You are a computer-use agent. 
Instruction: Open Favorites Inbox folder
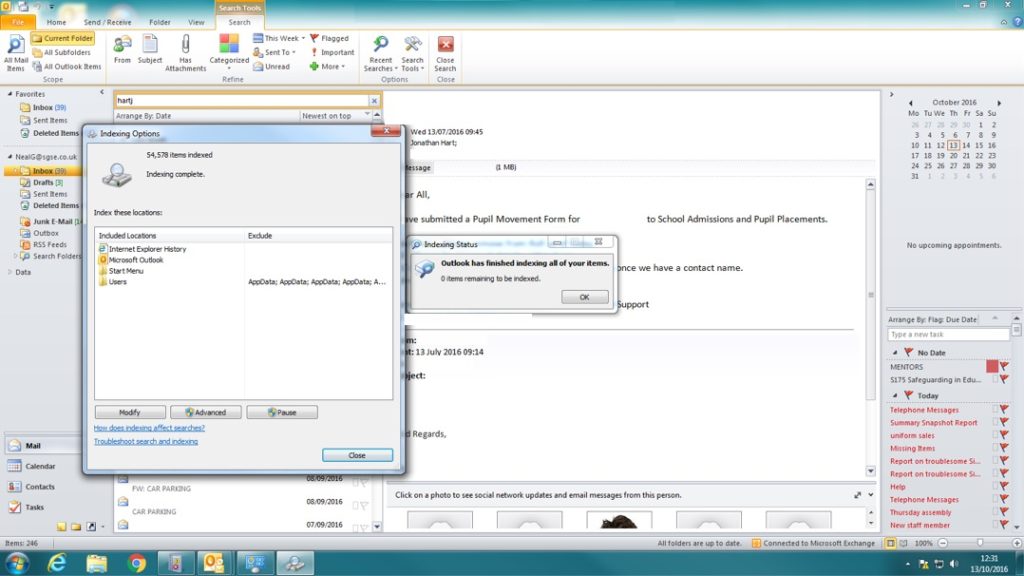coord(42,108)
